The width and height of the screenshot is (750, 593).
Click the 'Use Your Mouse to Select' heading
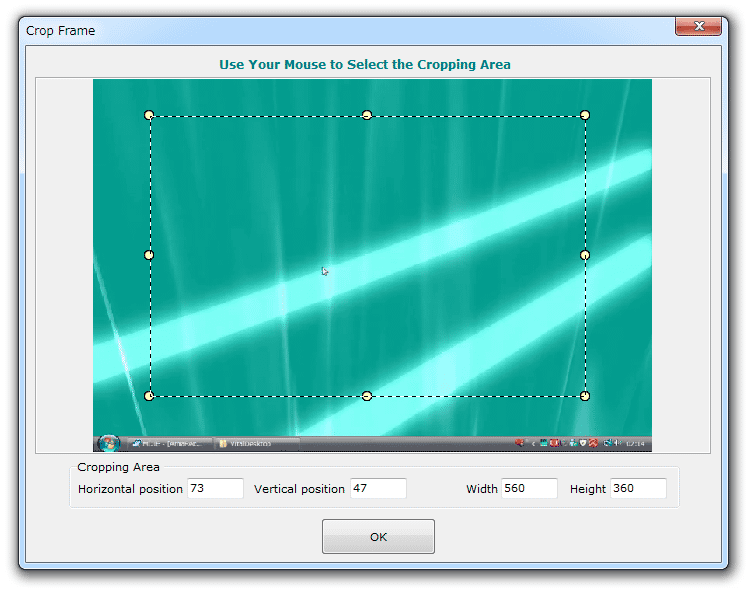pos(365,65)
